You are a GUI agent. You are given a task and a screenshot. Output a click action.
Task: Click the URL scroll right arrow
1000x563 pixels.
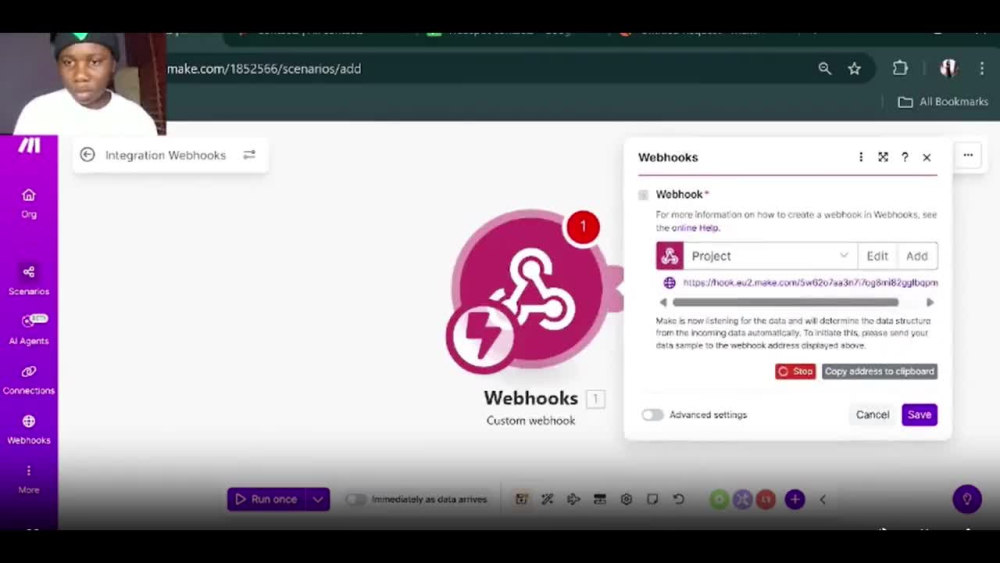click(930, 302)
